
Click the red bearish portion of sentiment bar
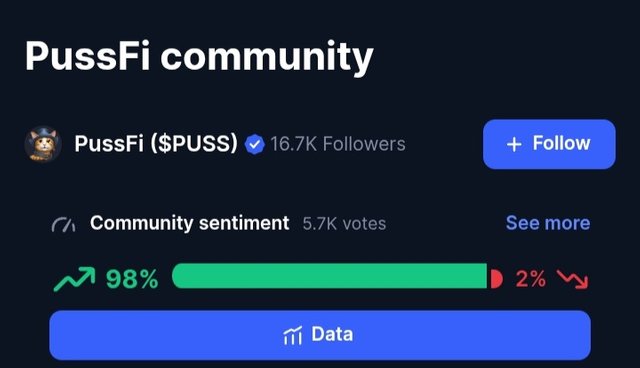tap(497, 279)
